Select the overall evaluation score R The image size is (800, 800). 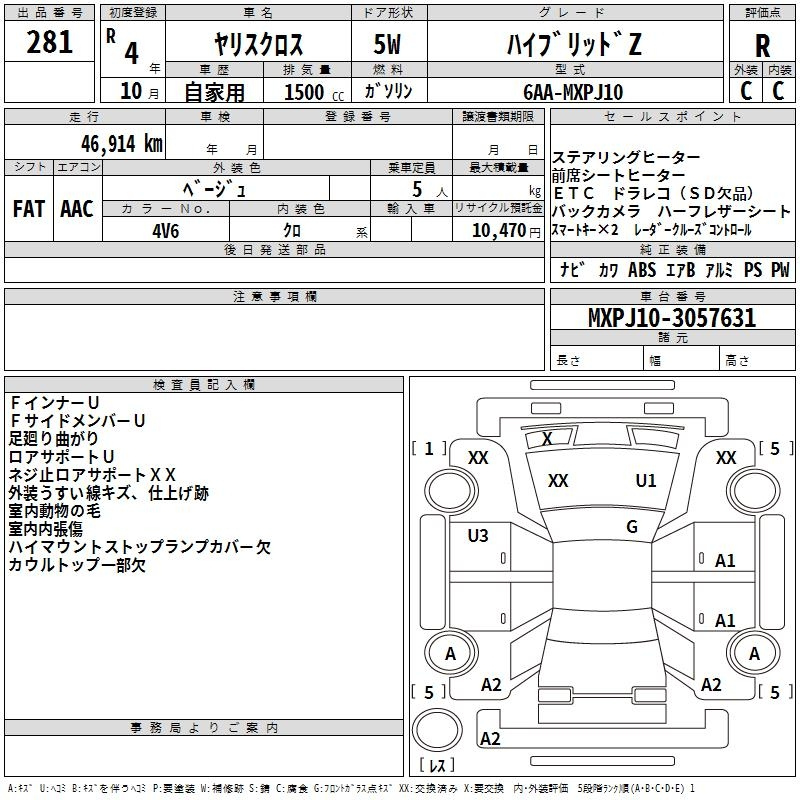(x=762, y=46)
